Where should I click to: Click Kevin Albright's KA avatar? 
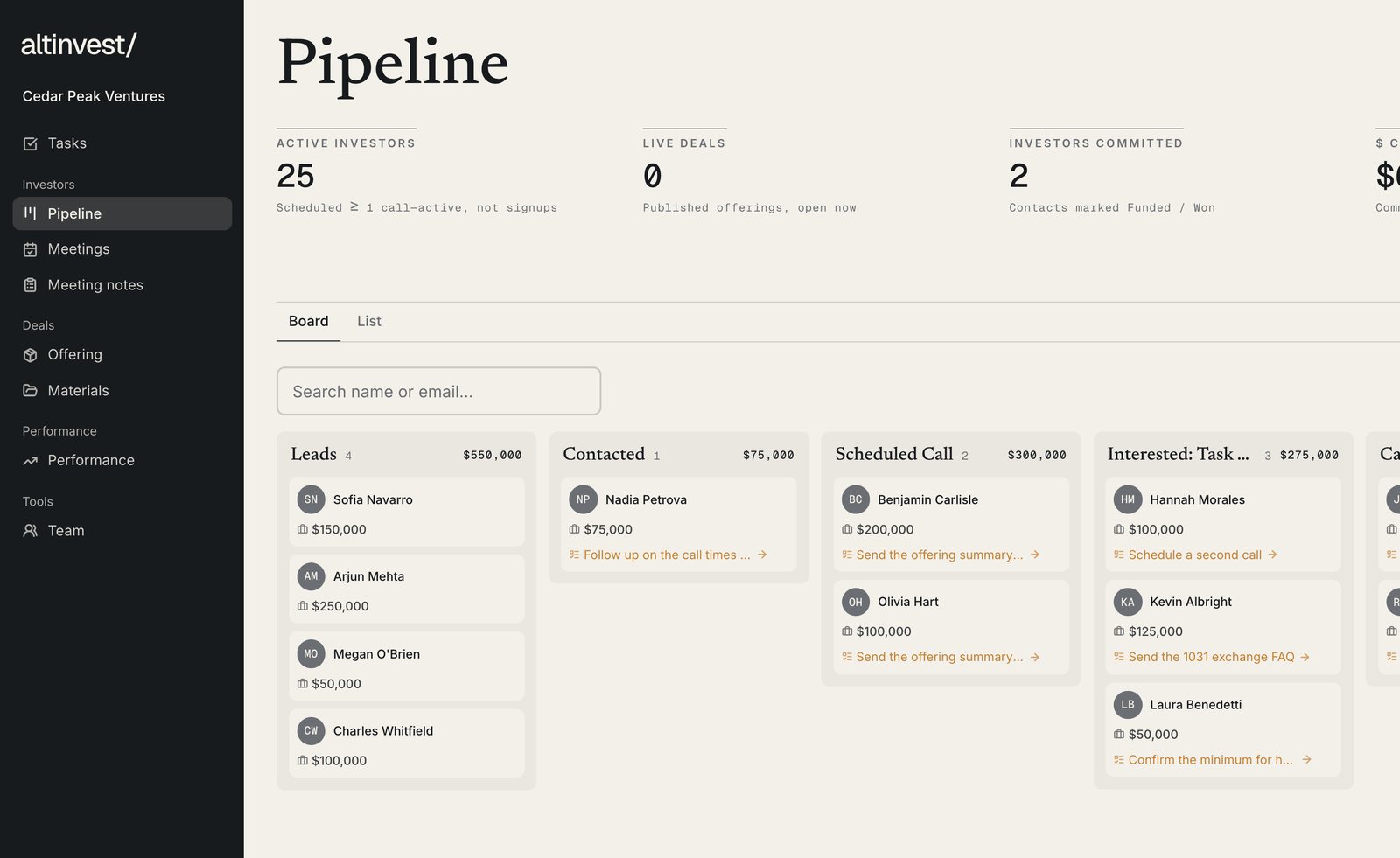tap(1128, 602)
